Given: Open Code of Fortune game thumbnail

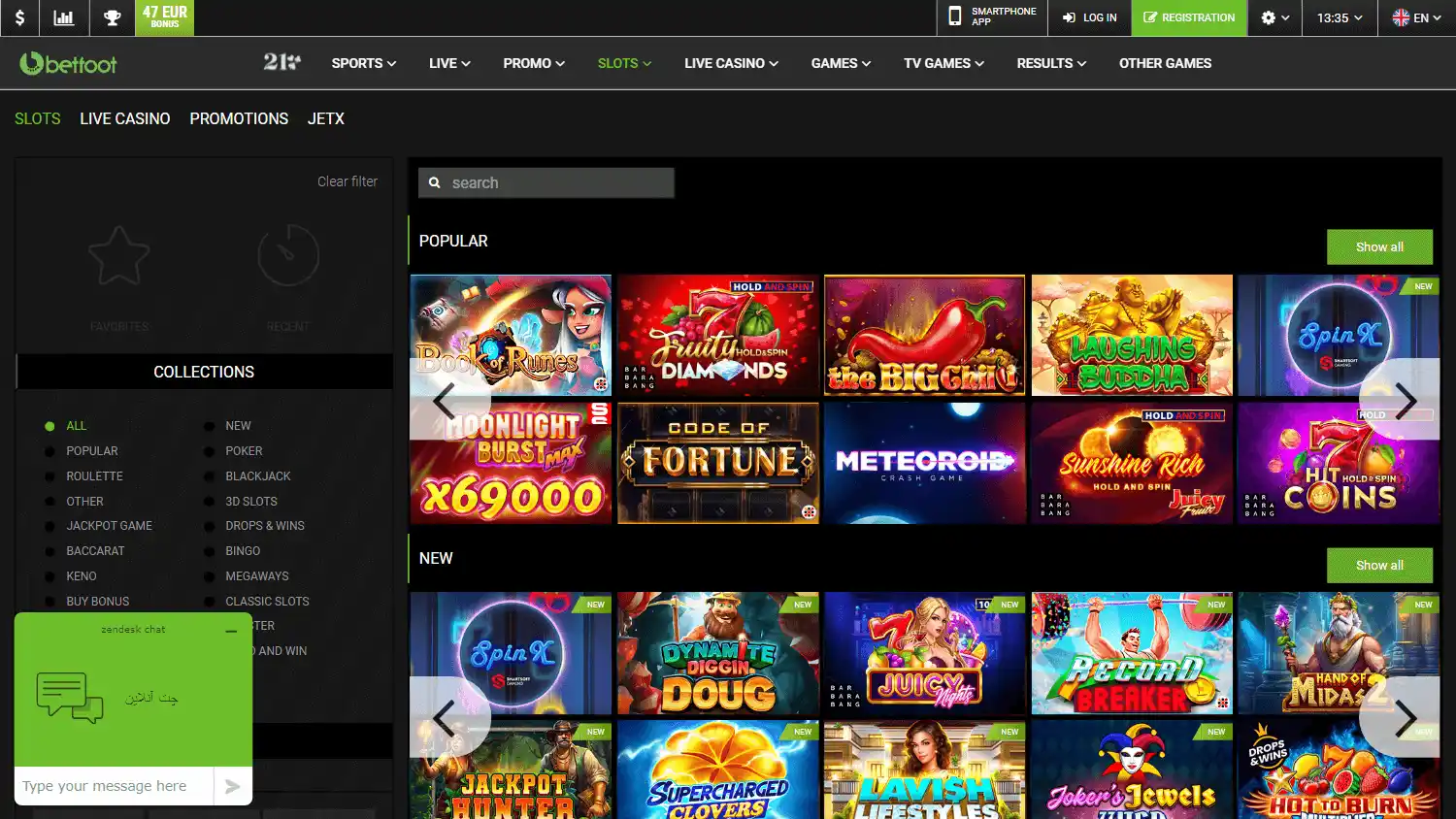Looking at the screenshot, I should click(718, 463).
